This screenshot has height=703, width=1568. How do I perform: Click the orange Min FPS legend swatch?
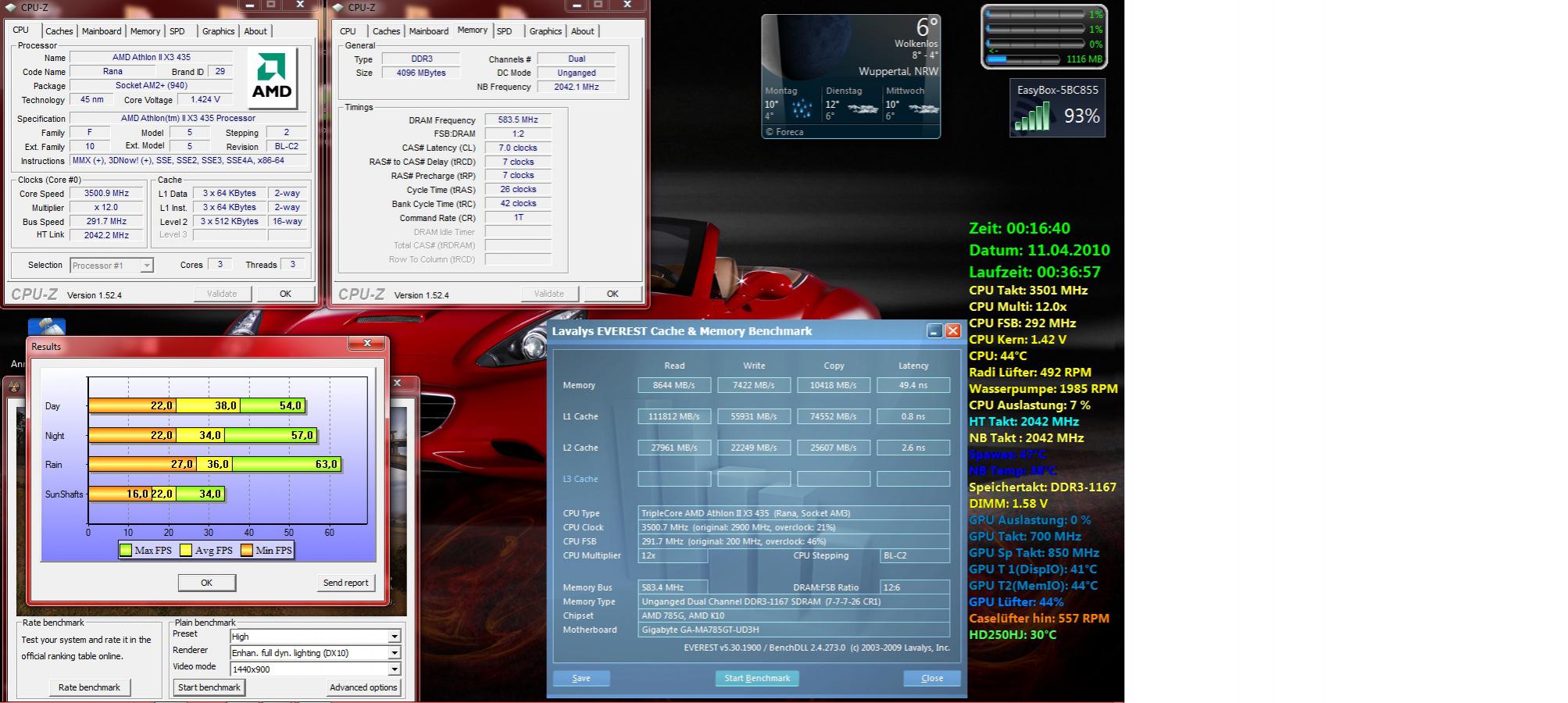point(247,550)
